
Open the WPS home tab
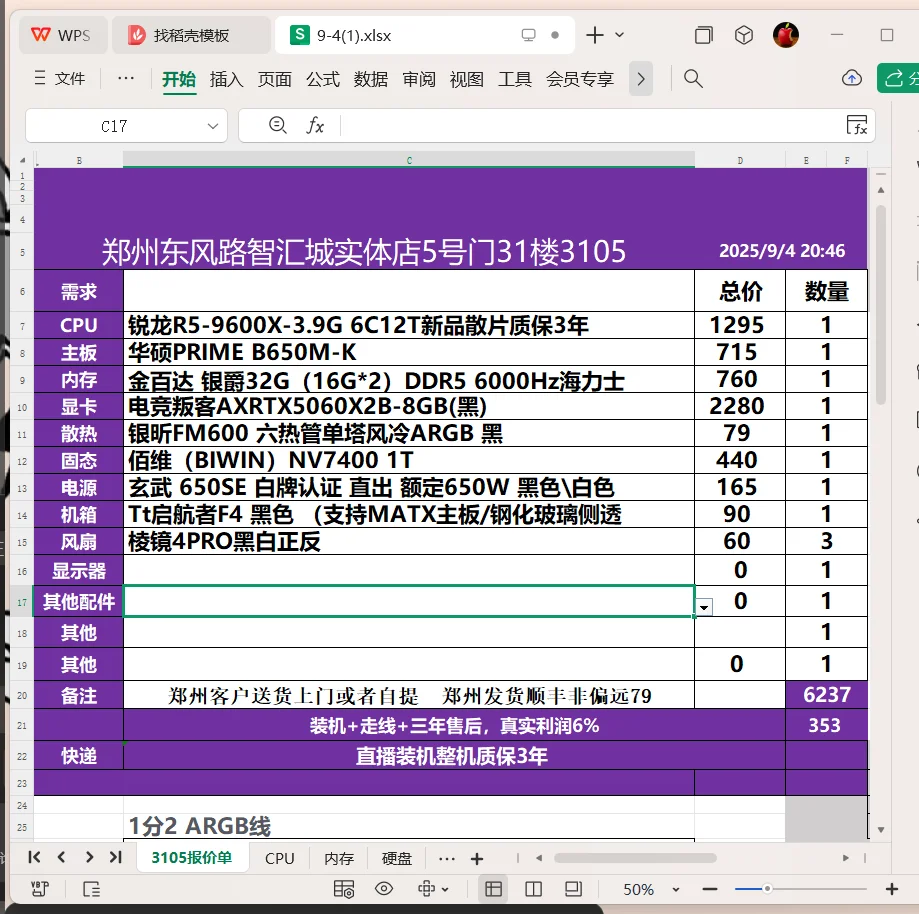63,35
